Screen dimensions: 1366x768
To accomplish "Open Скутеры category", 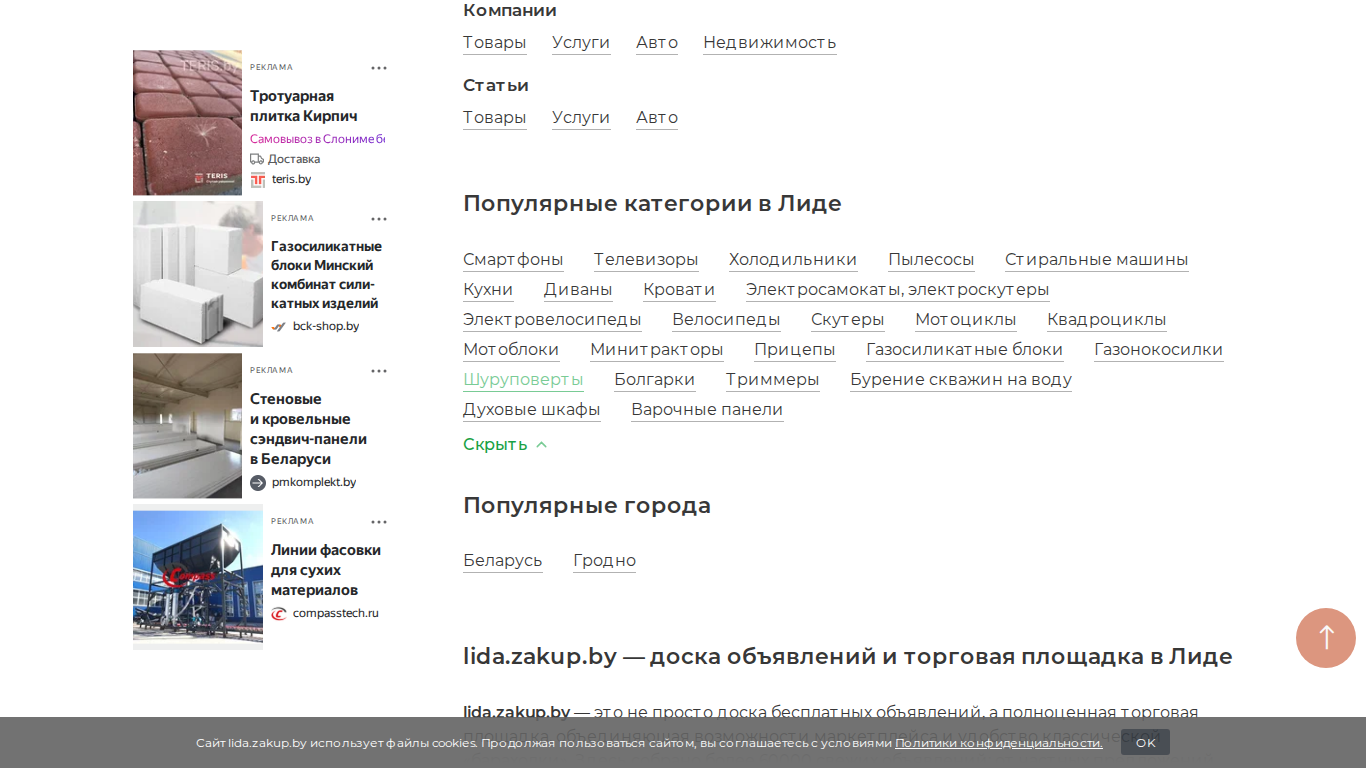I will click(x=848, y=320).
